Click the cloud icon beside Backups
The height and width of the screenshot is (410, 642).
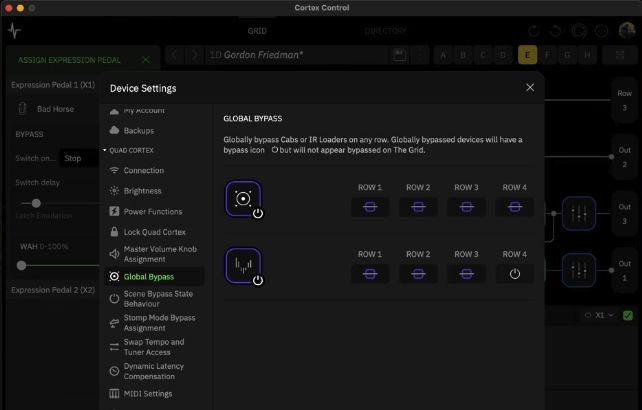pos(114,130)
